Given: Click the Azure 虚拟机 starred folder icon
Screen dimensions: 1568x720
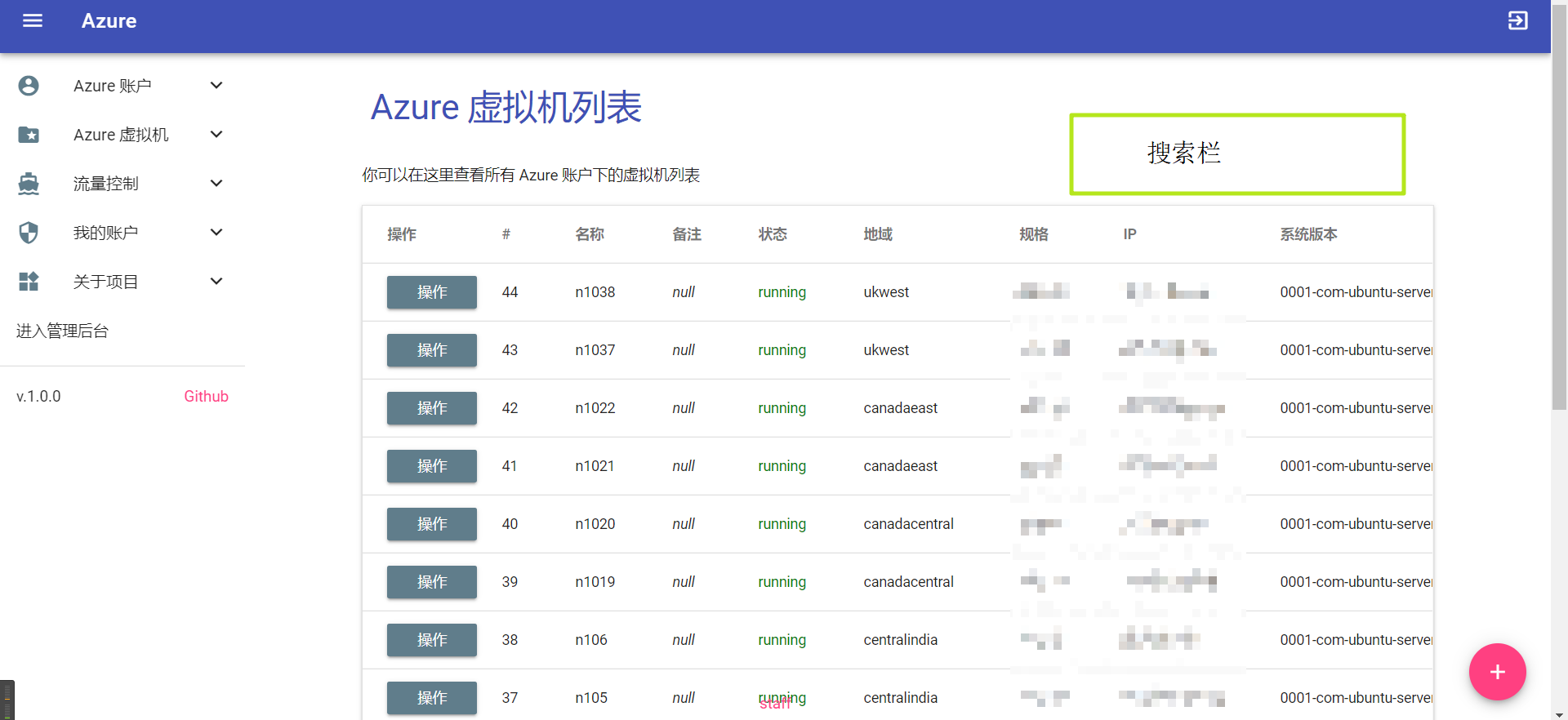Looking at the screenshot, I should coord(29,135).
